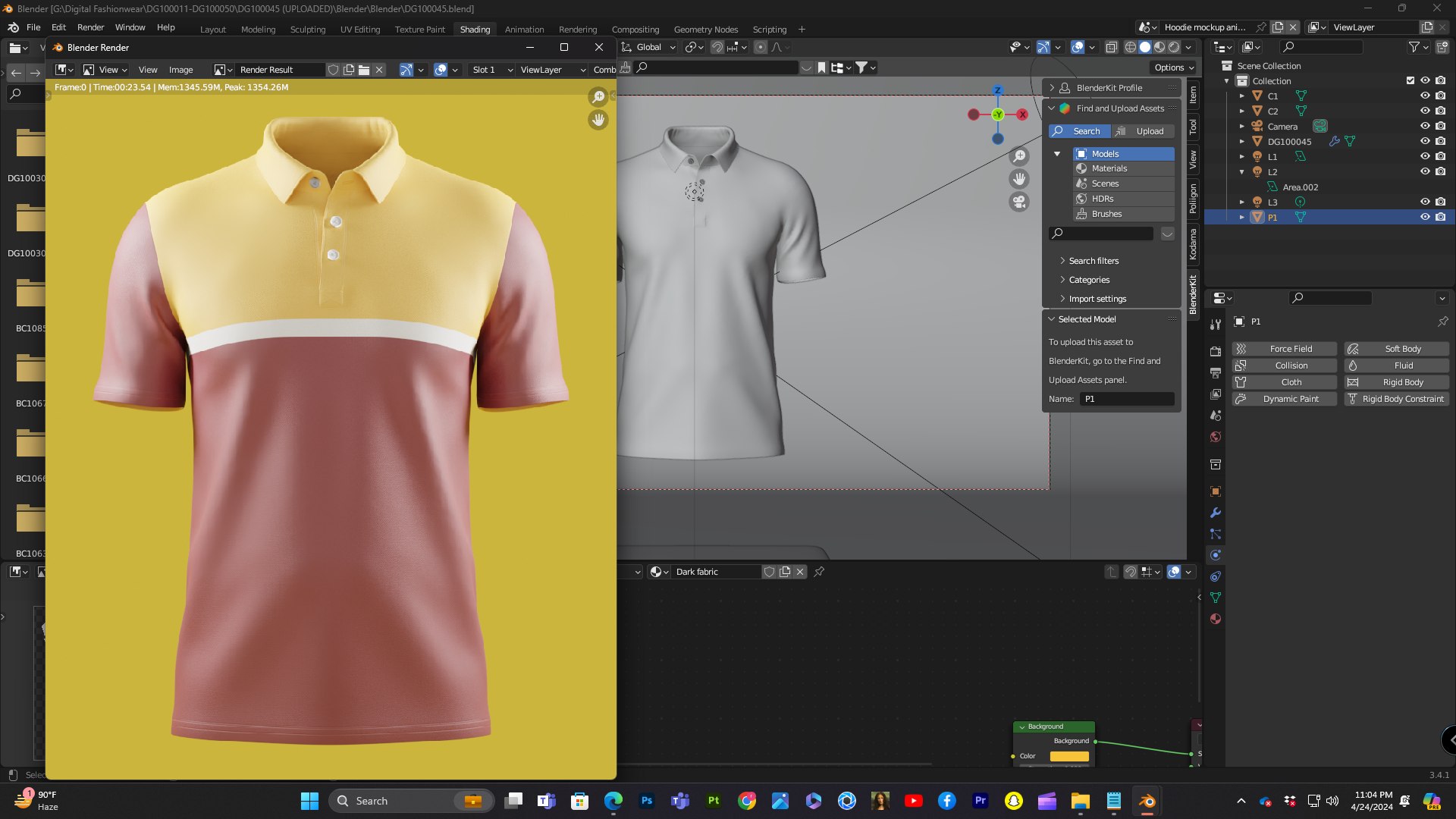This screenshot has width=1456, height=819.
Task: Open Photoshop from the Windows taskbar
Action: coord(647,801)
